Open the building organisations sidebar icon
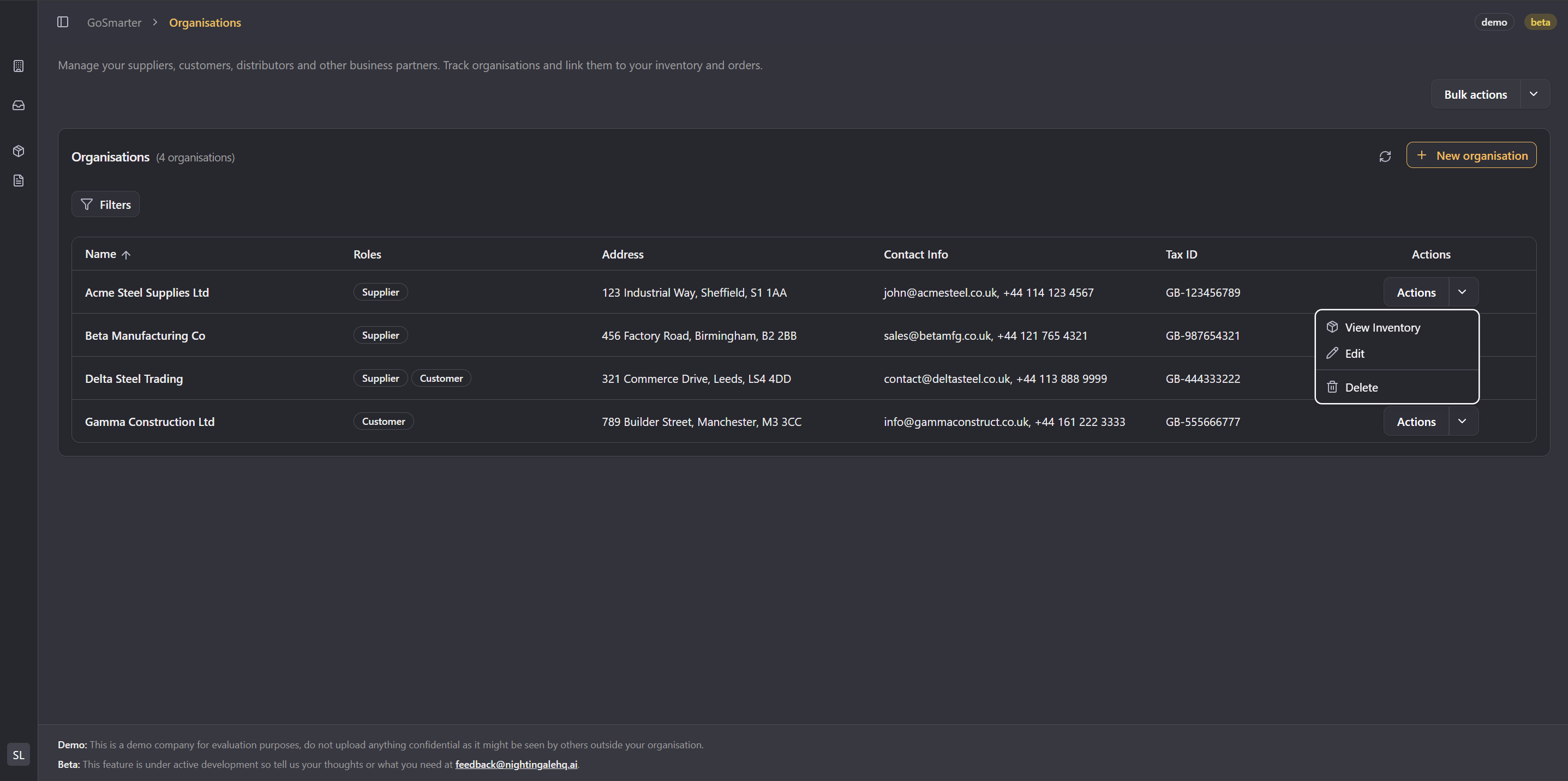Screen dimensions: 1568x781 click(x=18, y=65)
